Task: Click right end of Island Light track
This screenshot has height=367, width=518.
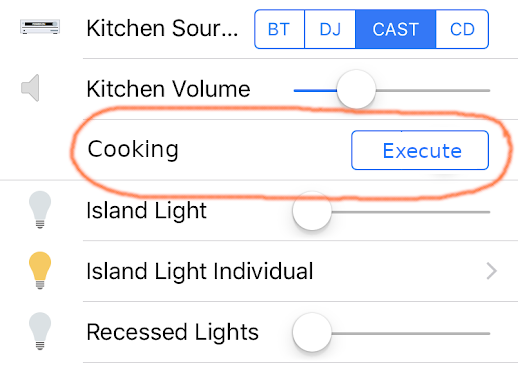Action: click(487, 212)
